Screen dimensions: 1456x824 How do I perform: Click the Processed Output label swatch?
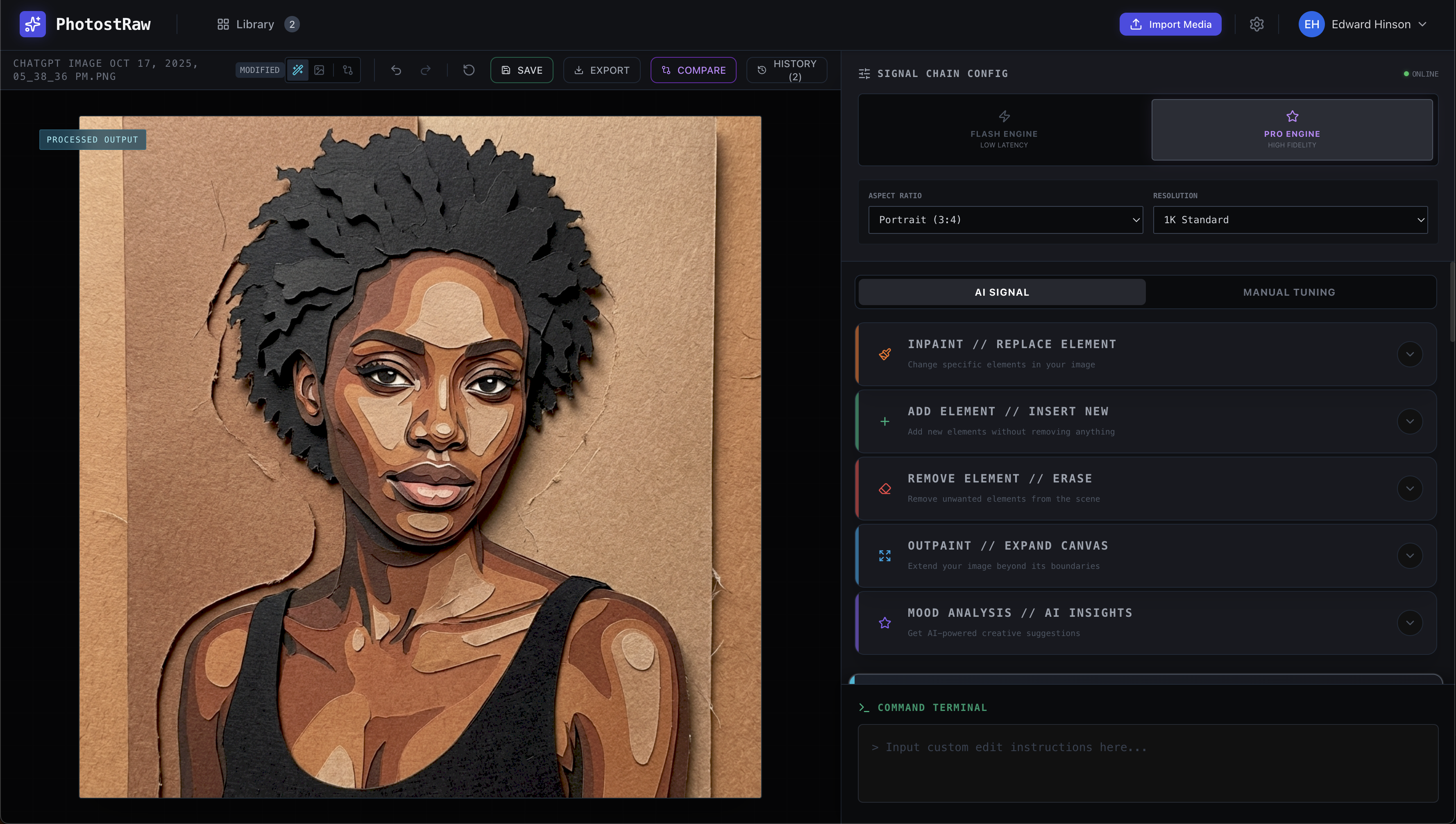(x=92, y=139)
